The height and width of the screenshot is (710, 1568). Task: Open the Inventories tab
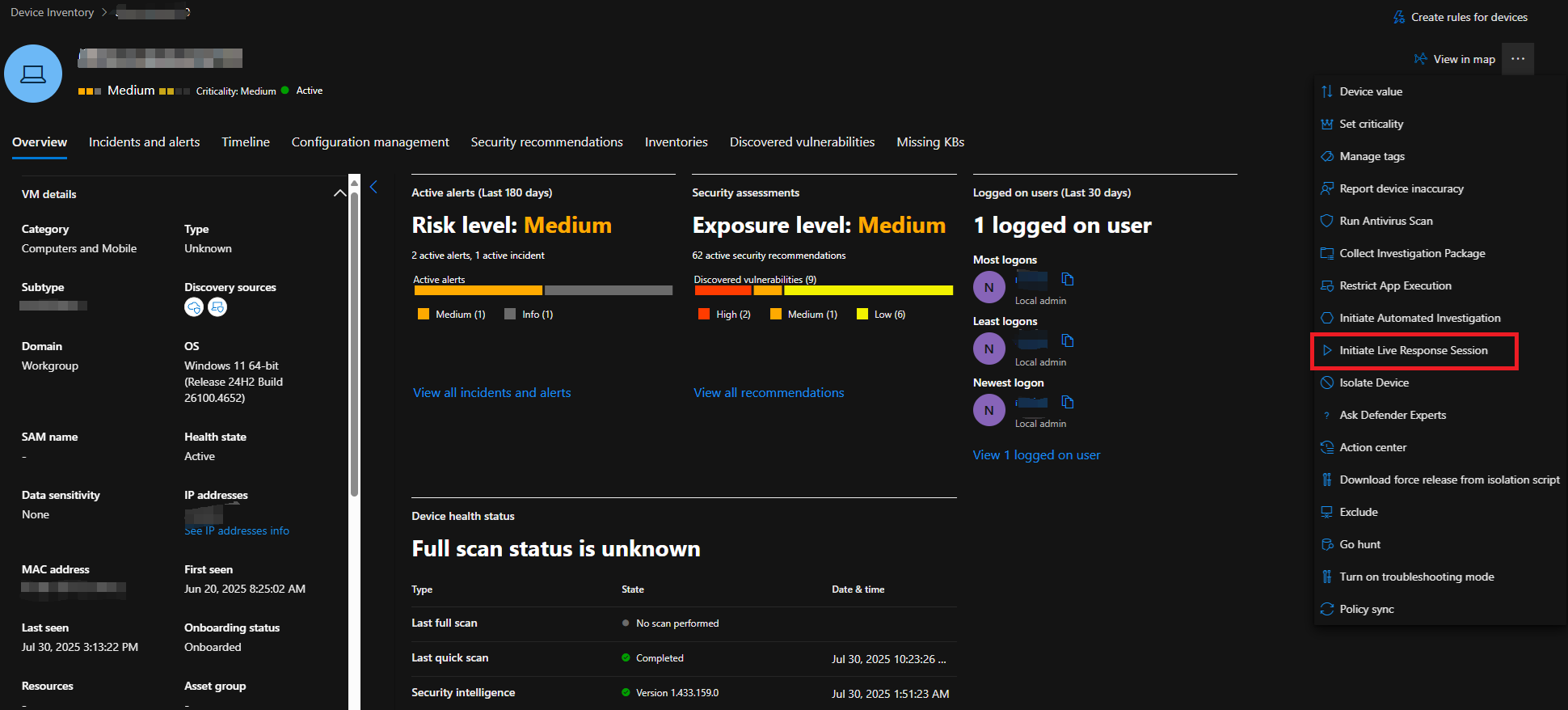click(677, 142)
